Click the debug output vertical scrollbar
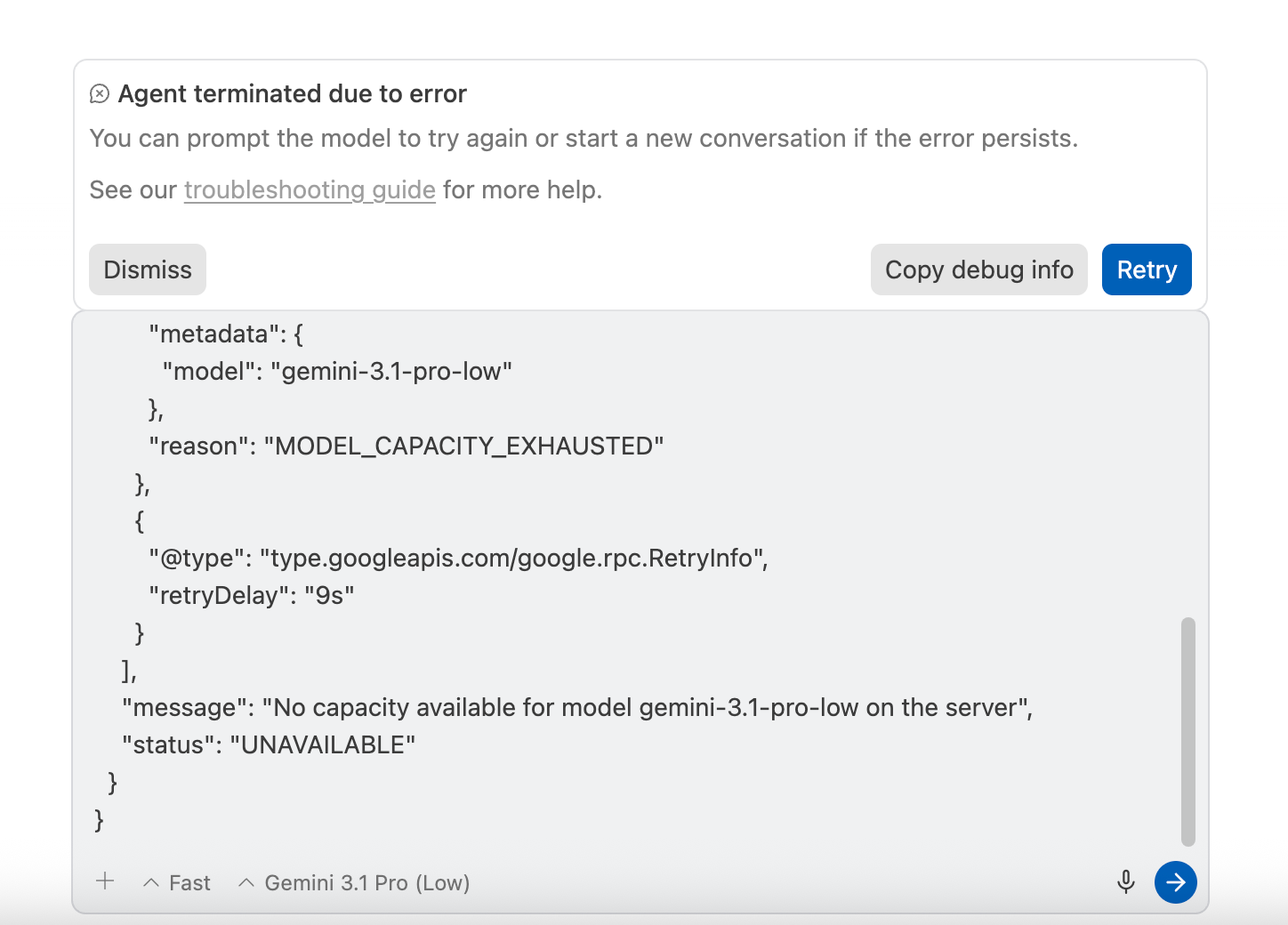The width and height of the screenshot is (1288, 925). tap(1188, 731)
